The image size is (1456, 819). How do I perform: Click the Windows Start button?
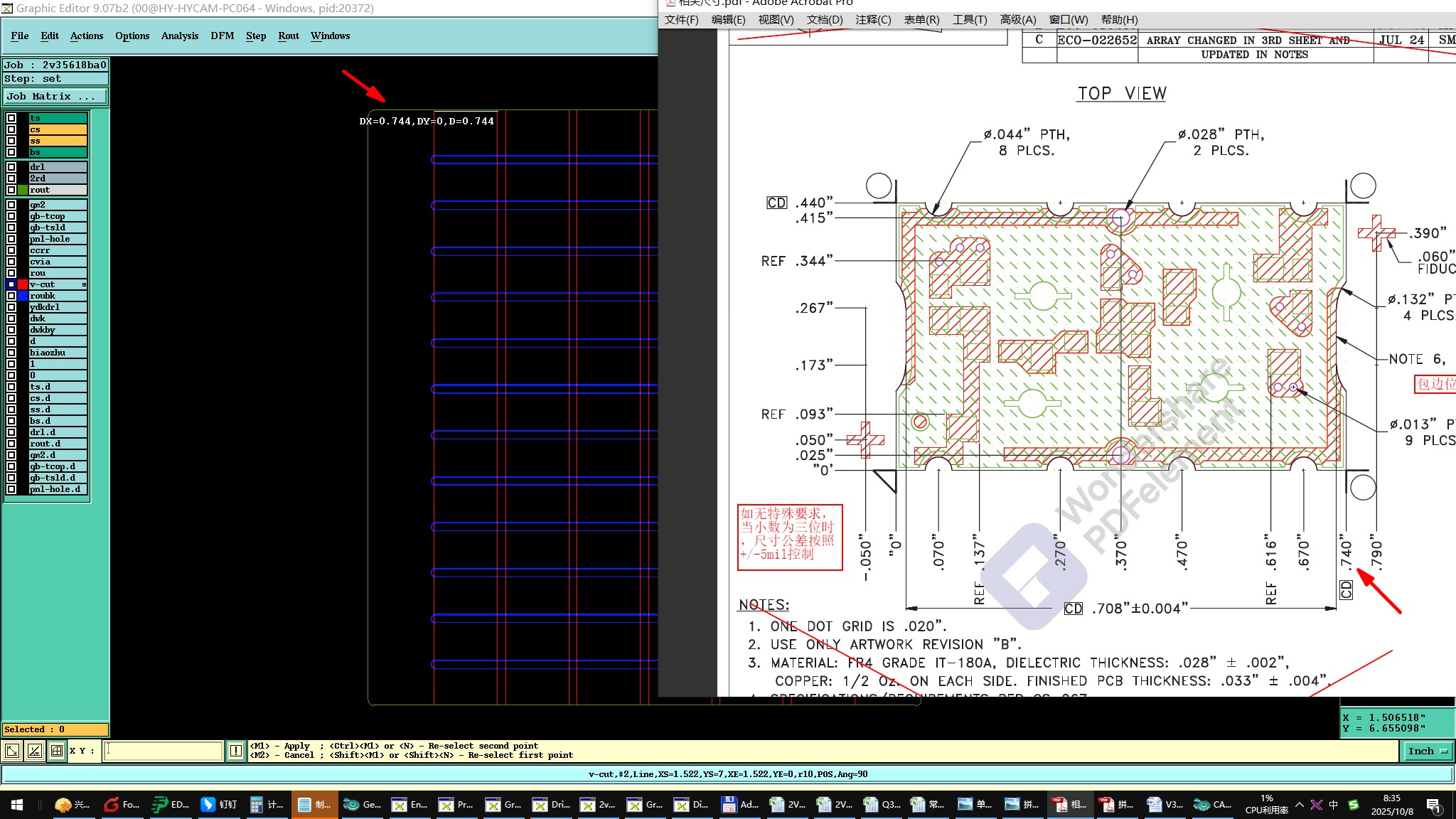point(17,804)
